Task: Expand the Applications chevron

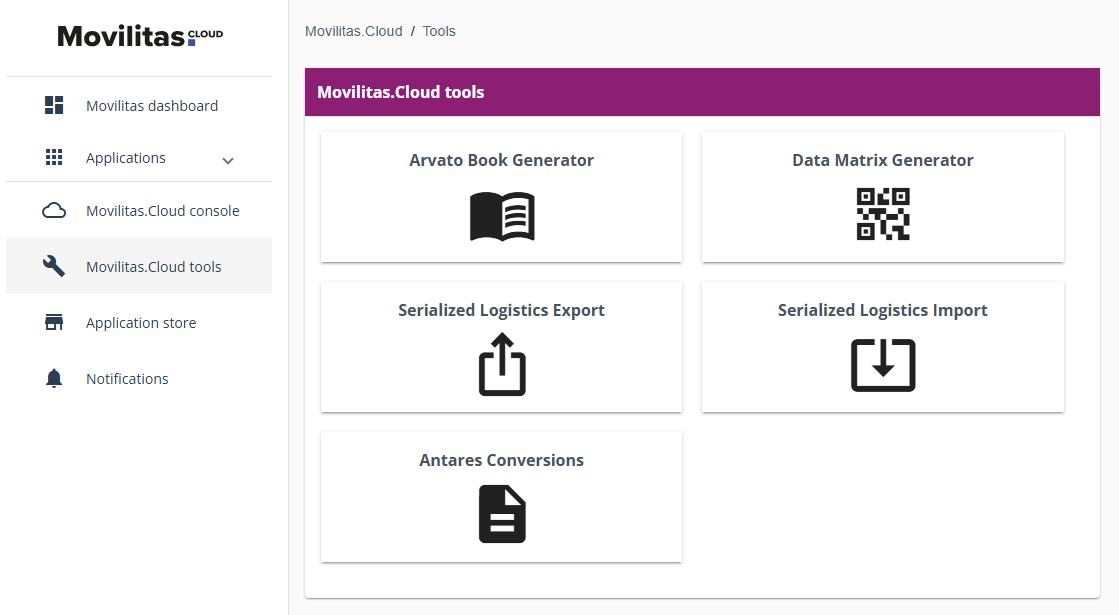Action: [x=228, y=161]
